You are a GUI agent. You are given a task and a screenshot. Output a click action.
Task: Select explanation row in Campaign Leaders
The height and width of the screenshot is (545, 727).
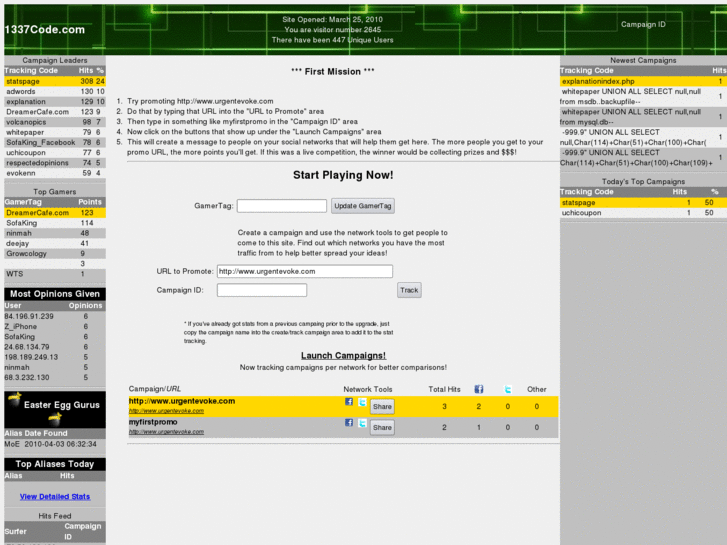pyautogui.click(x=55, y=102)
